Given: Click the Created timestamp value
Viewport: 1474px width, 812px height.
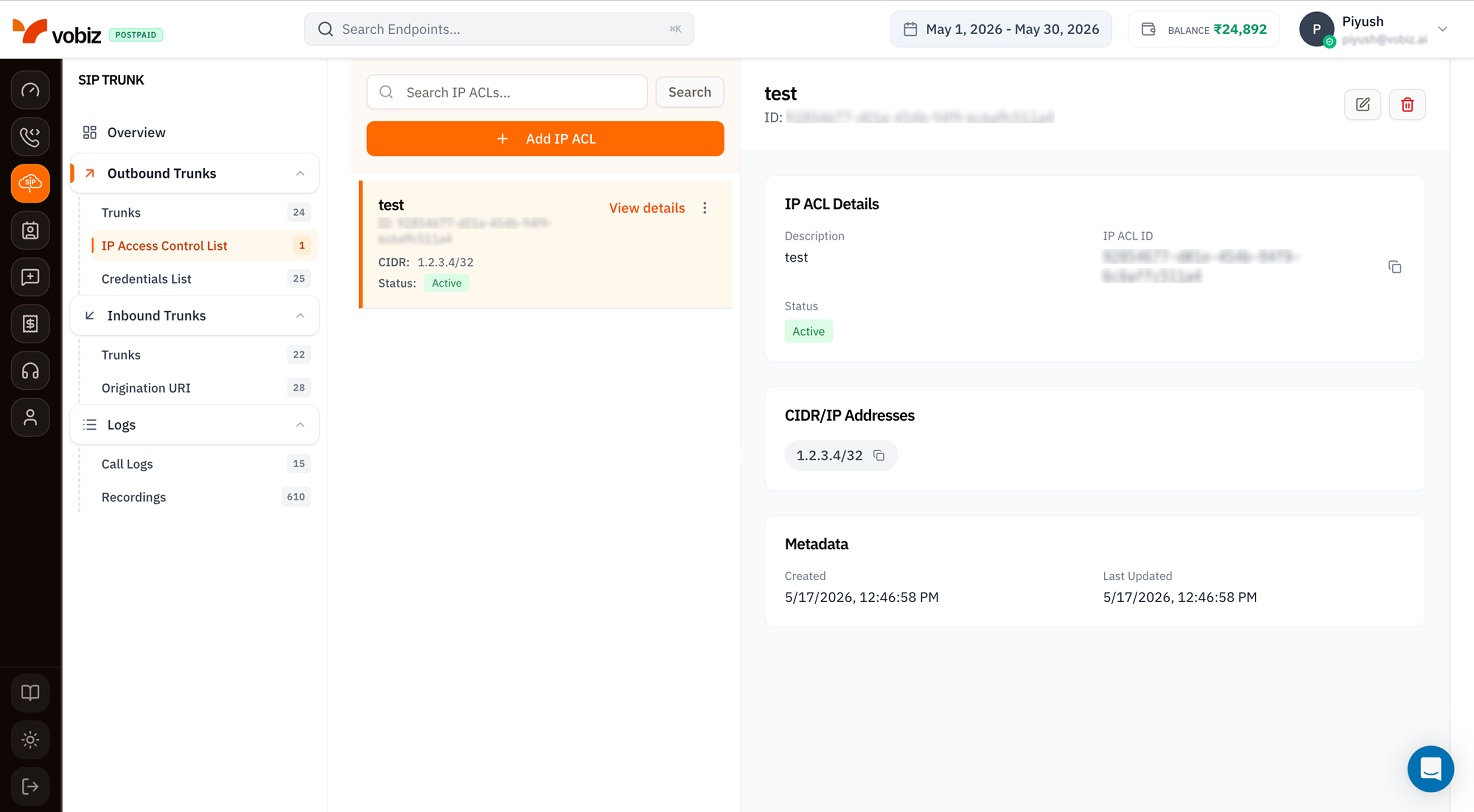Looking at the screenshot, I should pyautogui.click(x=862, y=597).
